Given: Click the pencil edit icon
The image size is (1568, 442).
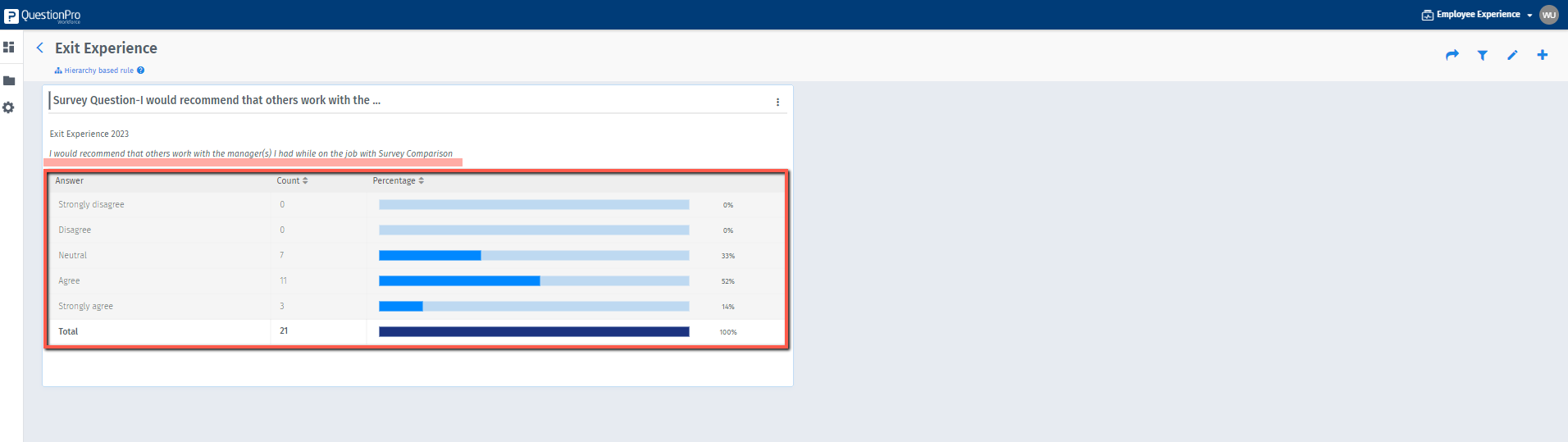Looking at the screenshot, I should point(1512,55).
